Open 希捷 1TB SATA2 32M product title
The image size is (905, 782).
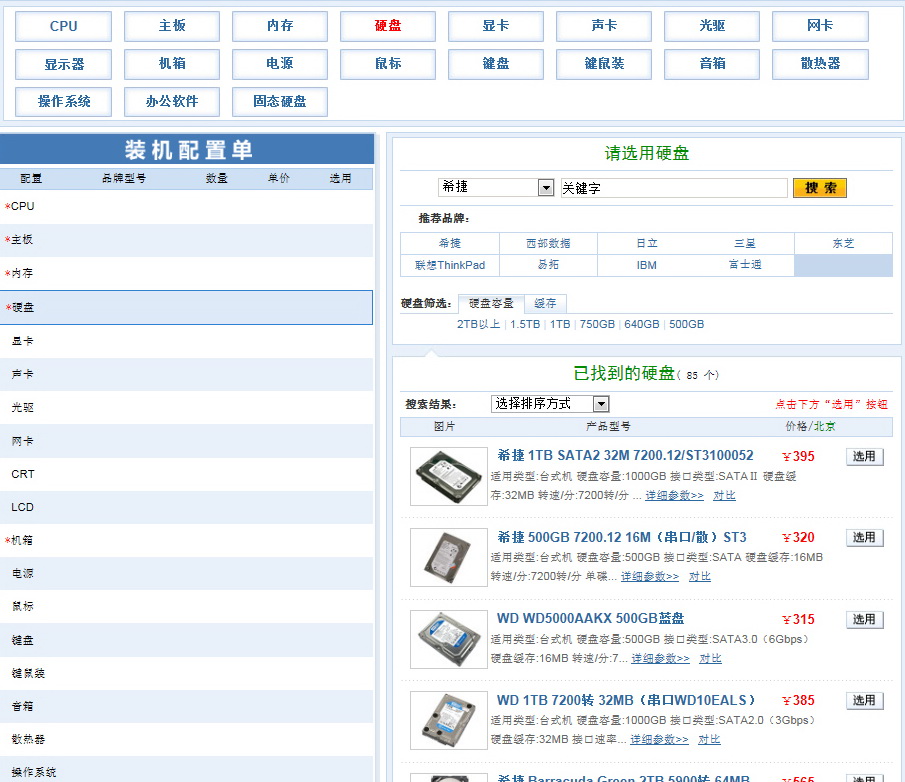click(x=625, y=455)
